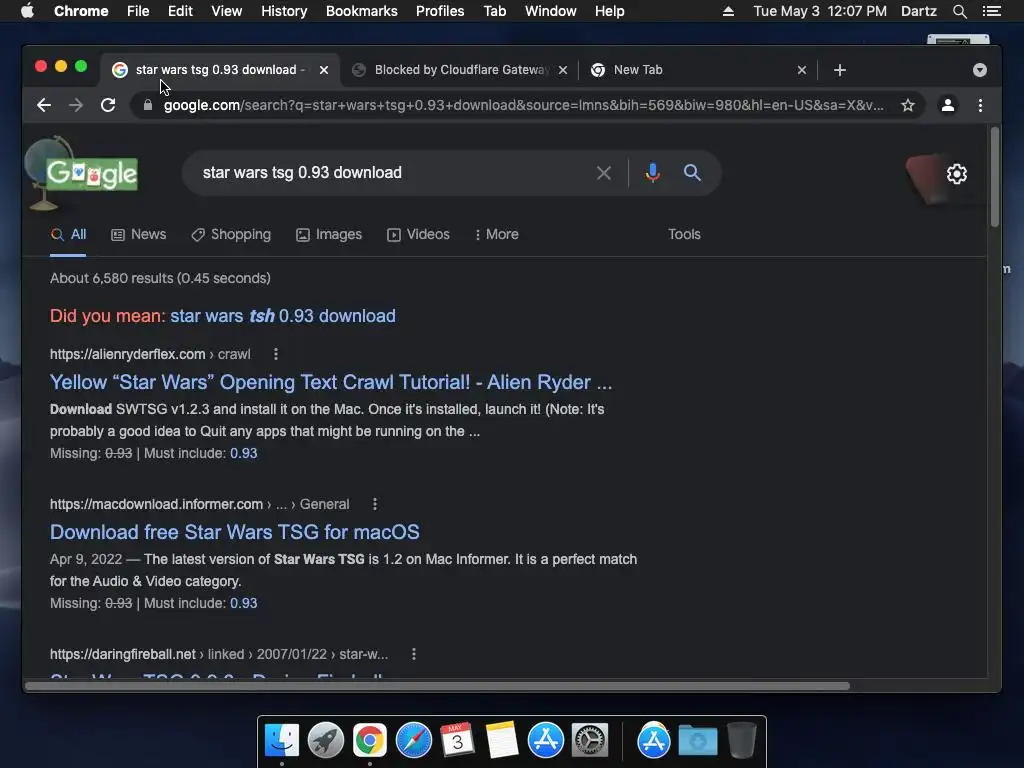The image size is (1024, 768).
Task: Open options for the daringfireball.net result
Action: (413, 654)
